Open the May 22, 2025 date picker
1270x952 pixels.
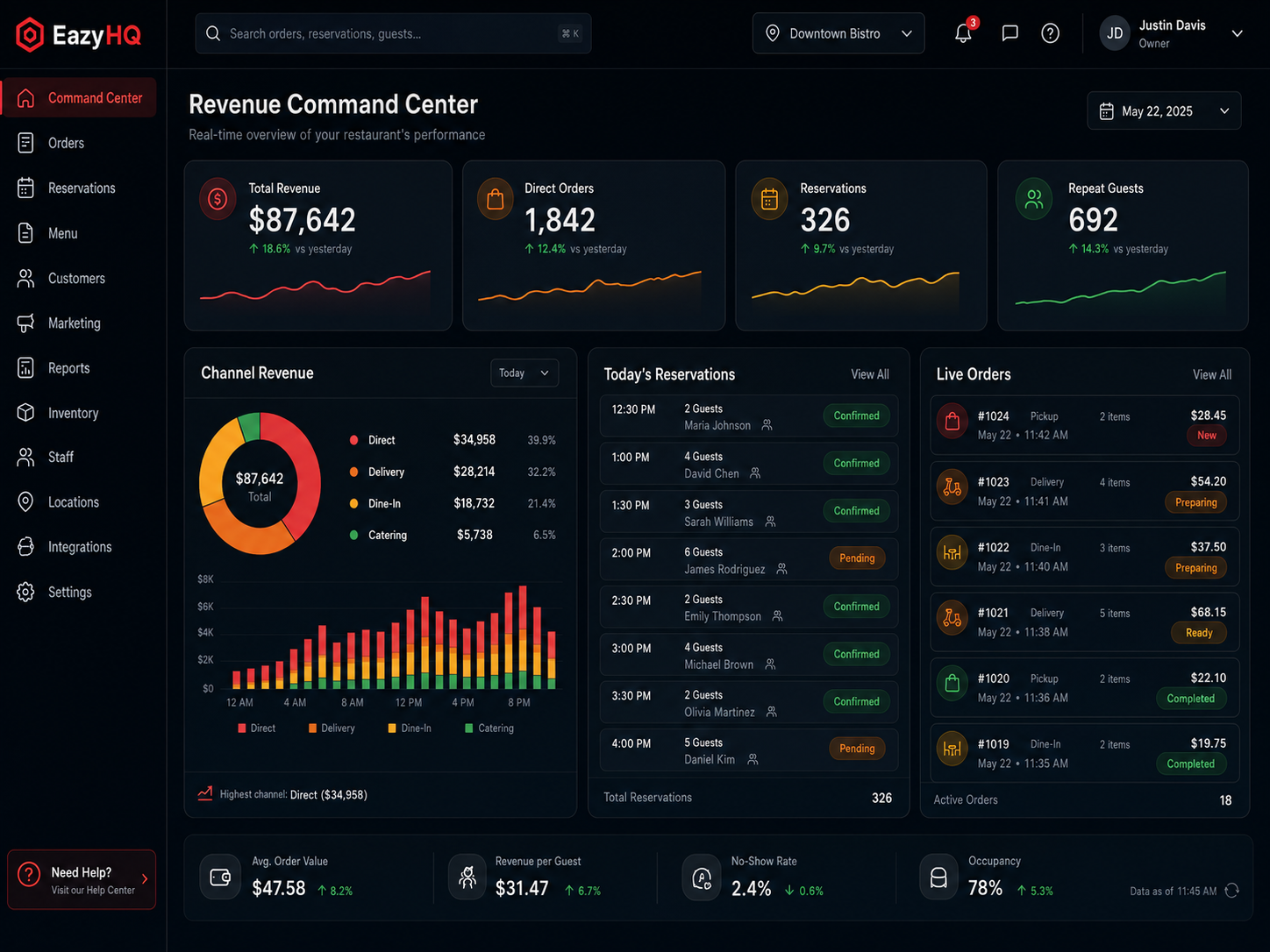1164,110
